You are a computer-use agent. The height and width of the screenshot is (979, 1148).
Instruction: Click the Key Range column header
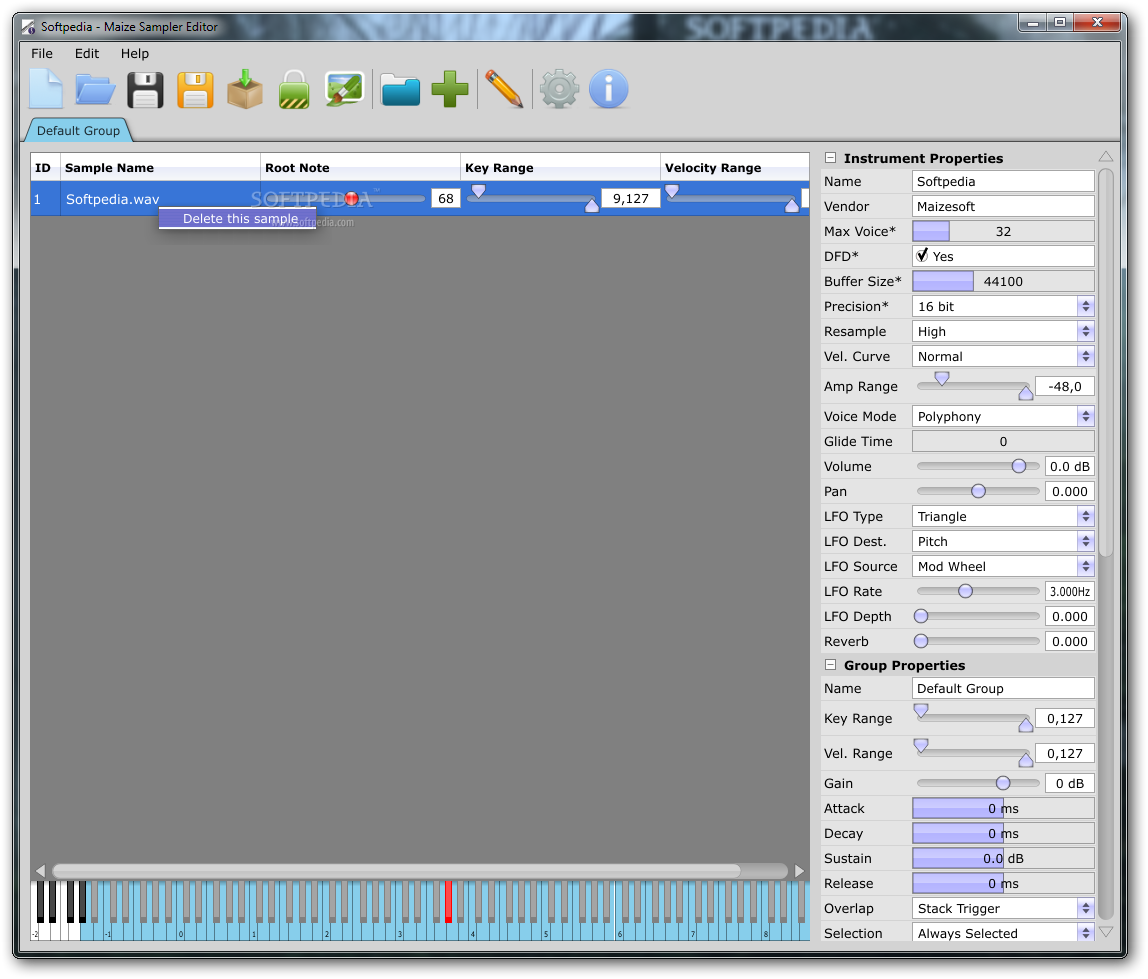point(560,168)
